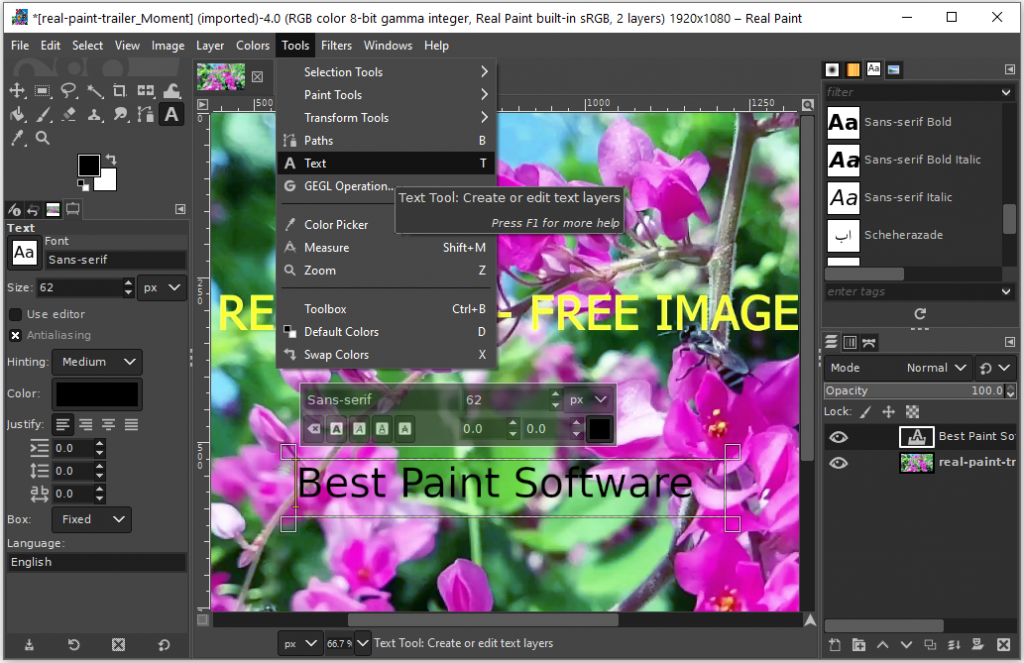1024x663 pixels.
Task: Set justify left alignment
Action: [63, 425]
